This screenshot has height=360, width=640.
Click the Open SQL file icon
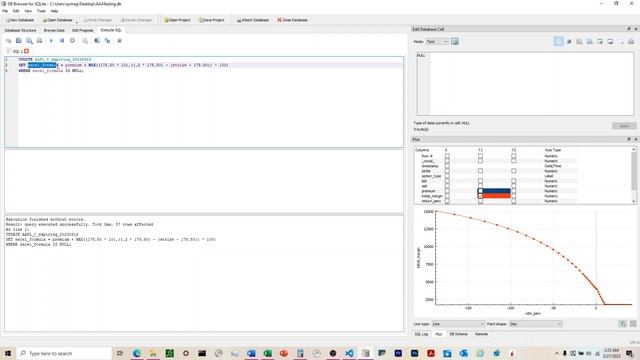coord(18,41)
